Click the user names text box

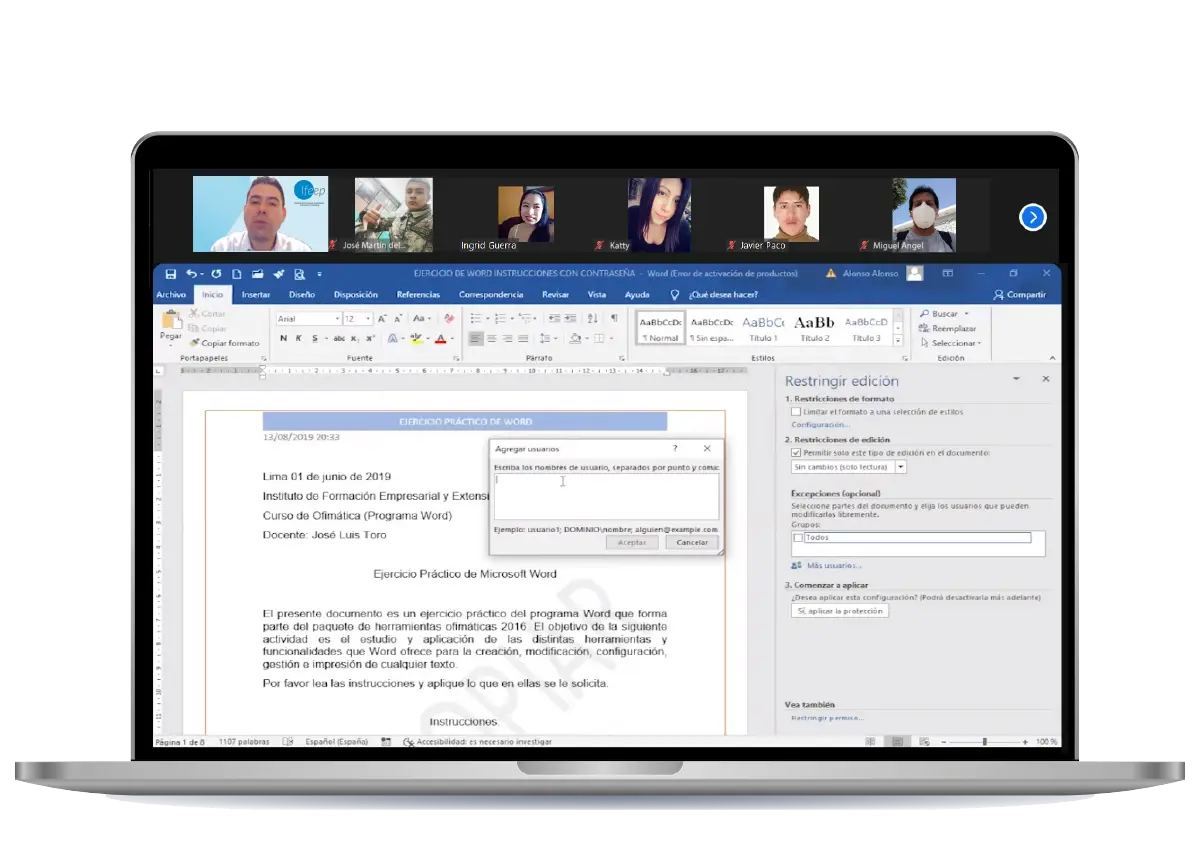coord(606,497)
